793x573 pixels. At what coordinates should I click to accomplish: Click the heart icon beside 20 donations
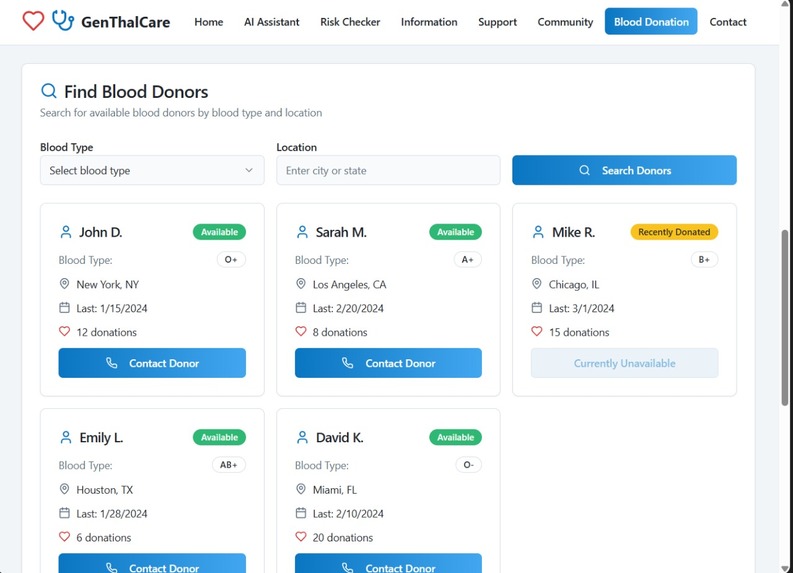tap(301, 537)
